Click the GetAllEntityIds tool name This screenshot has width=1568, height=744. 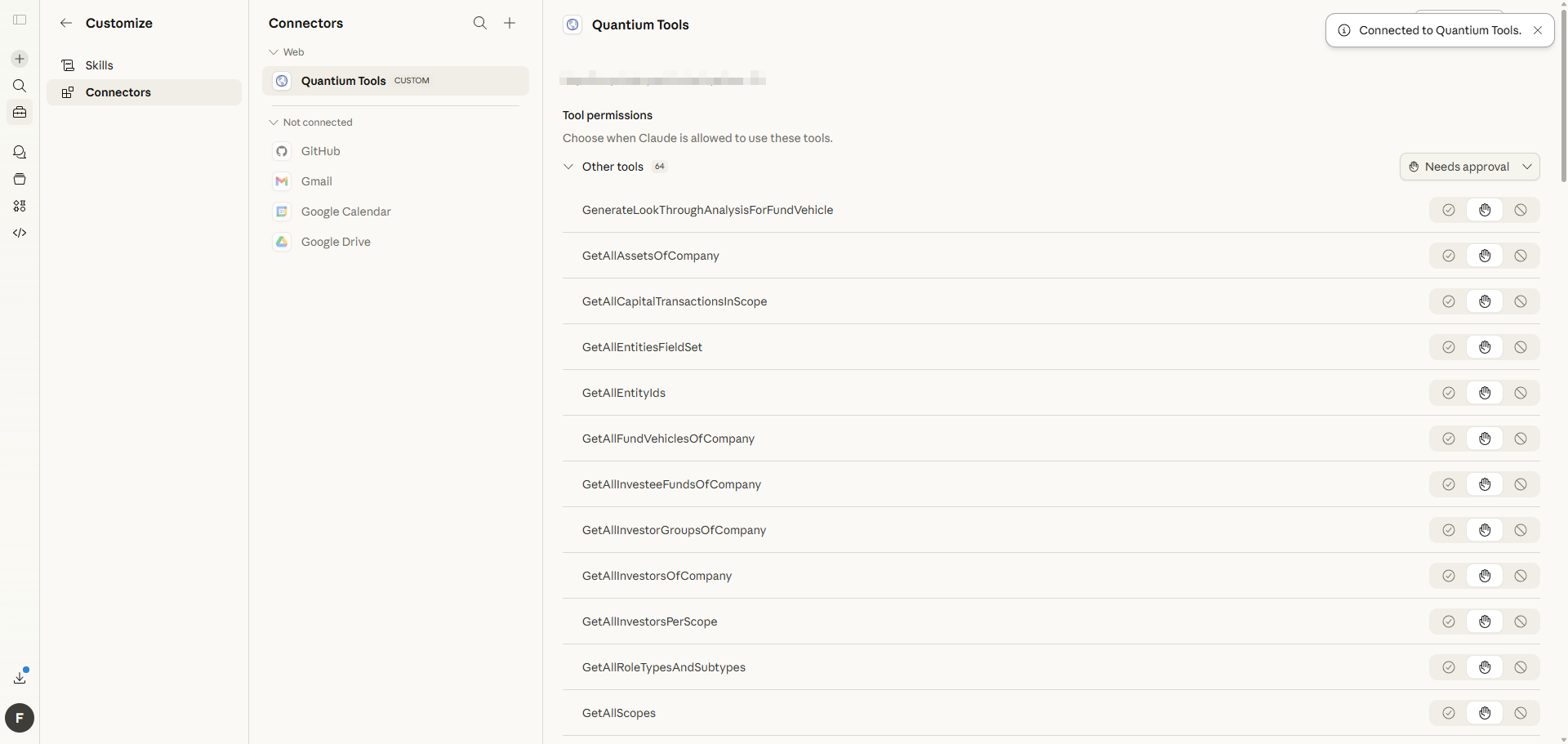[x=624, y=393]
